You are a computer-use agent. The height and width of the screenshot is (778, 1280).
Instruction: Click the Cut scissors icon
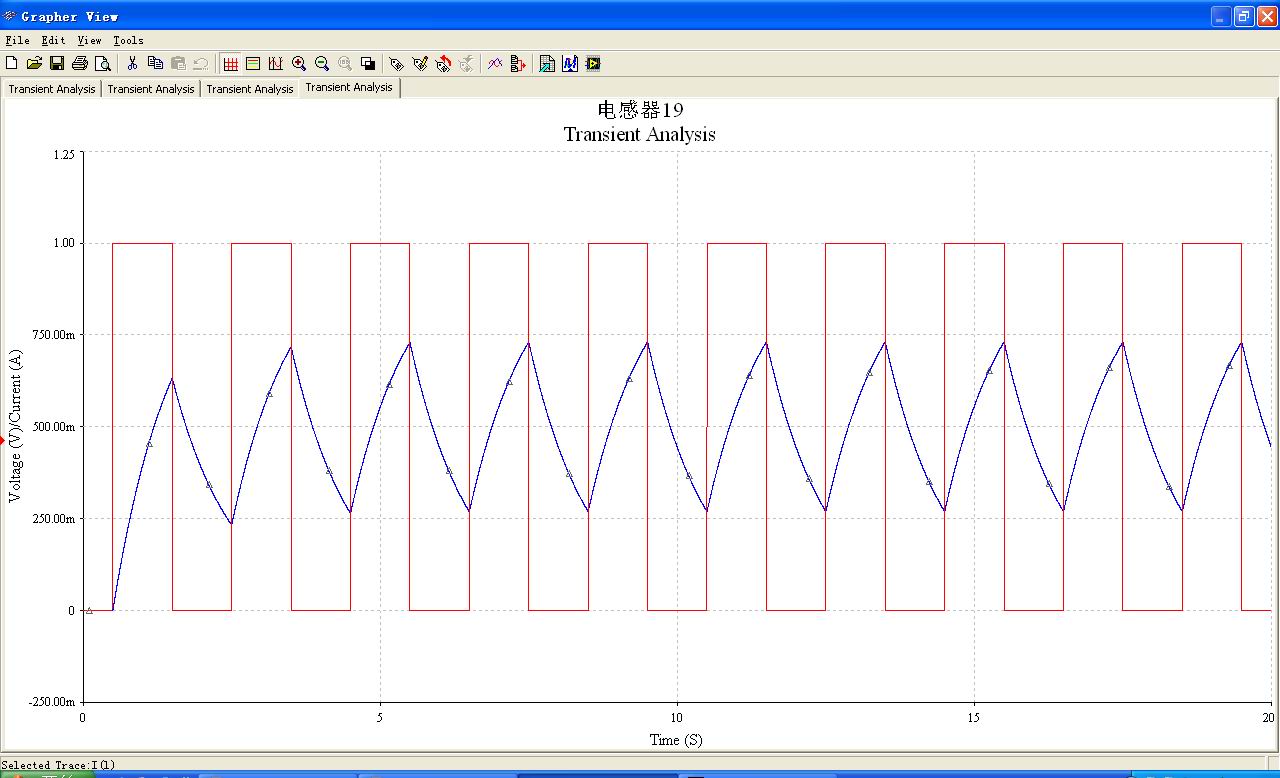[x=132, y=63]
